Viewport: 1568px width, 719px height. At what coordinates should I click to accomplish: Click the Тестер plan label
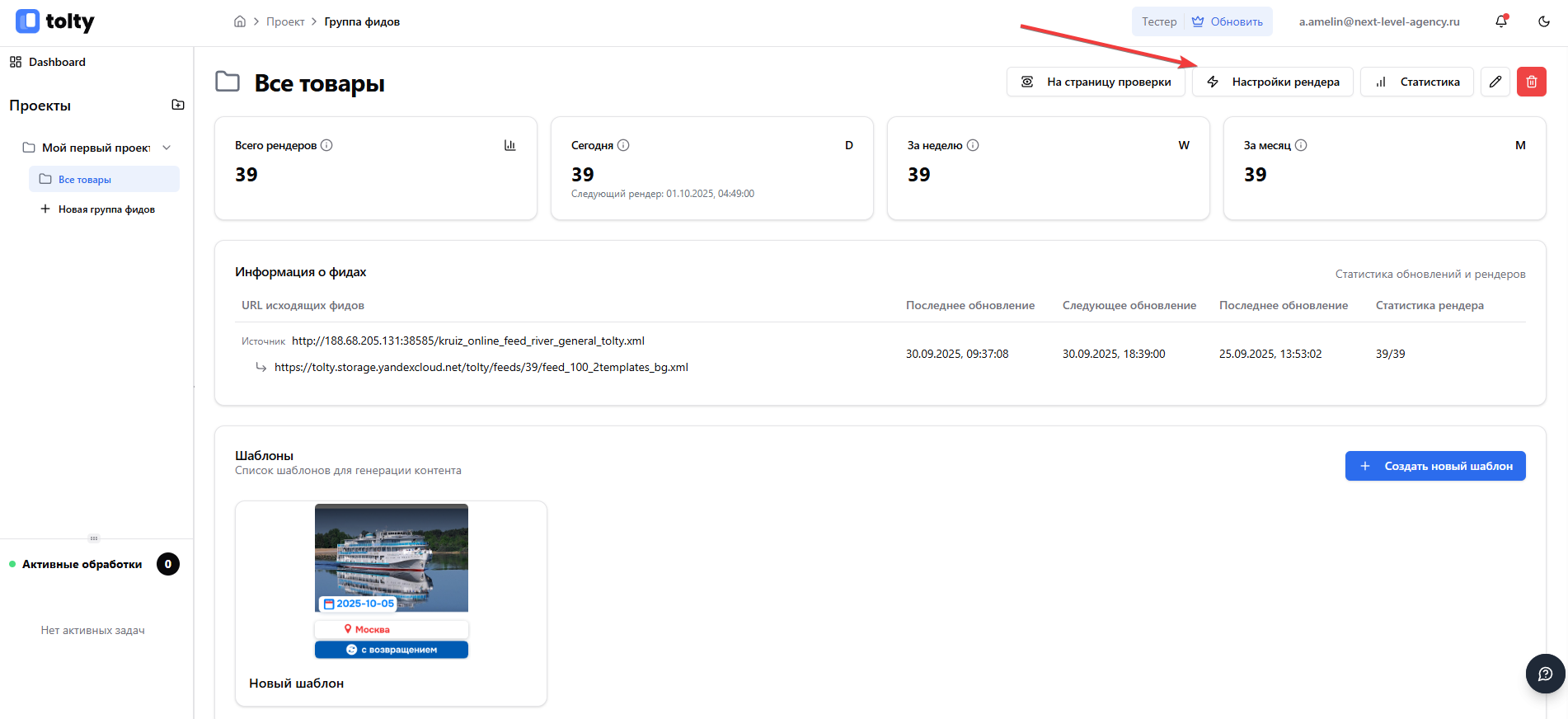point(1159,21)
